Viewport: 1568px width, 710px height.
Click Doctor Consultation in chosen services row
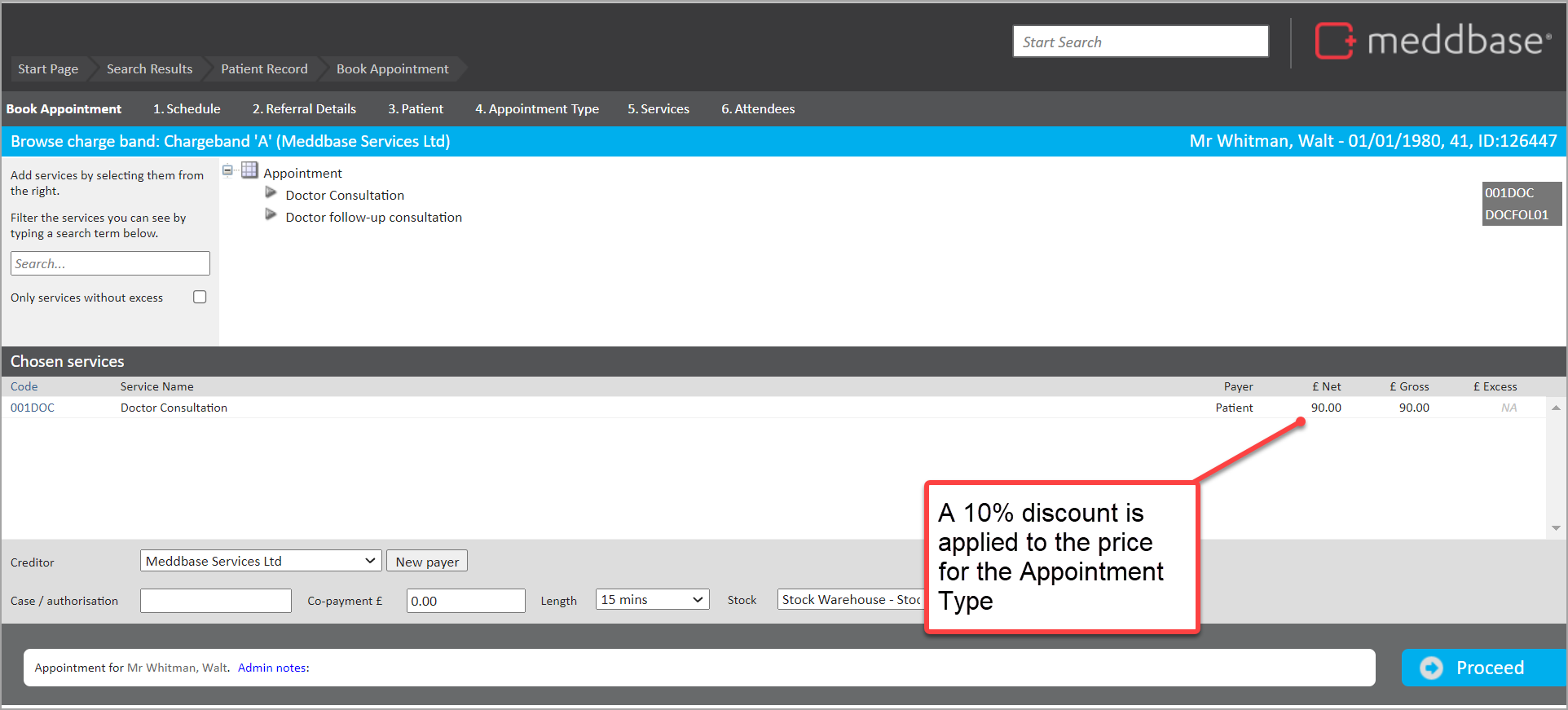(174, 408)
